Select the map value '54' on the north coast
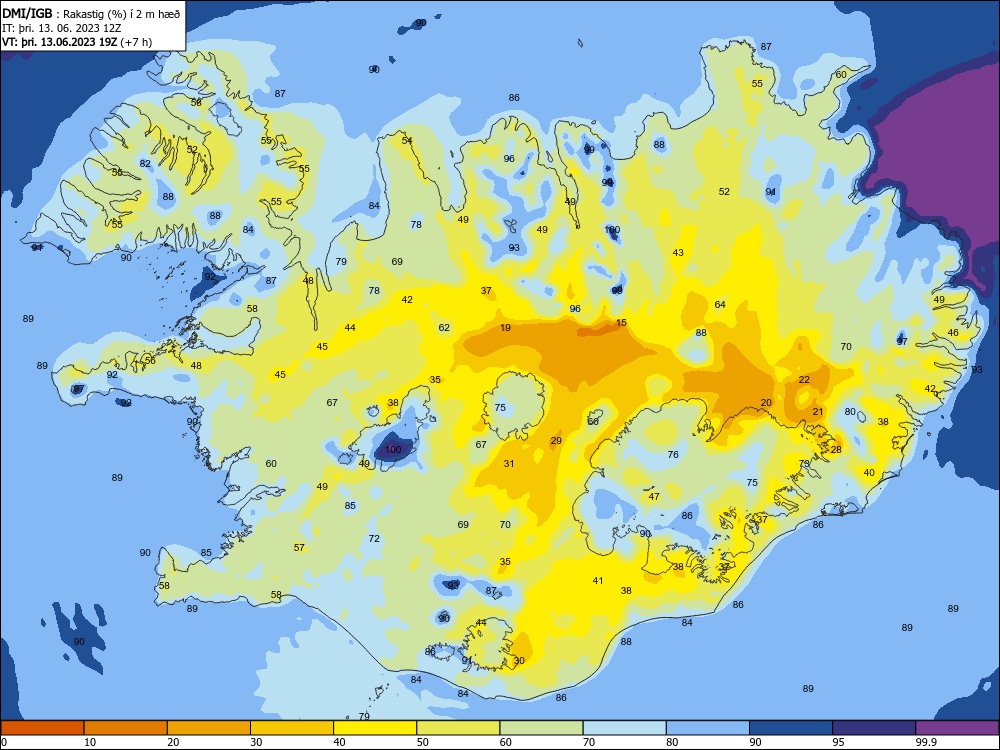 (x=407, y=141)
